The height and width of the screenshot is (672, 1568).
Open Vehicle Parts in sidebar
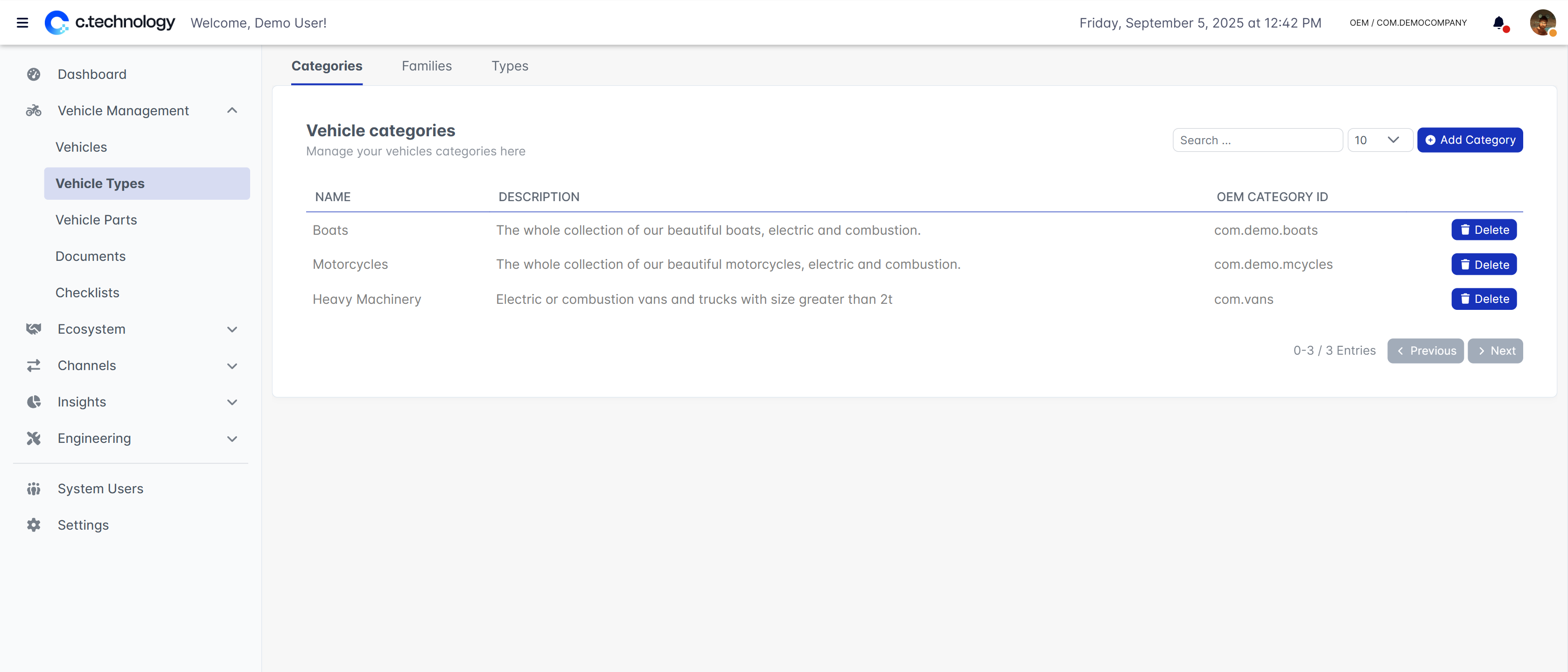pyautogui.click(x=96, y=220)
